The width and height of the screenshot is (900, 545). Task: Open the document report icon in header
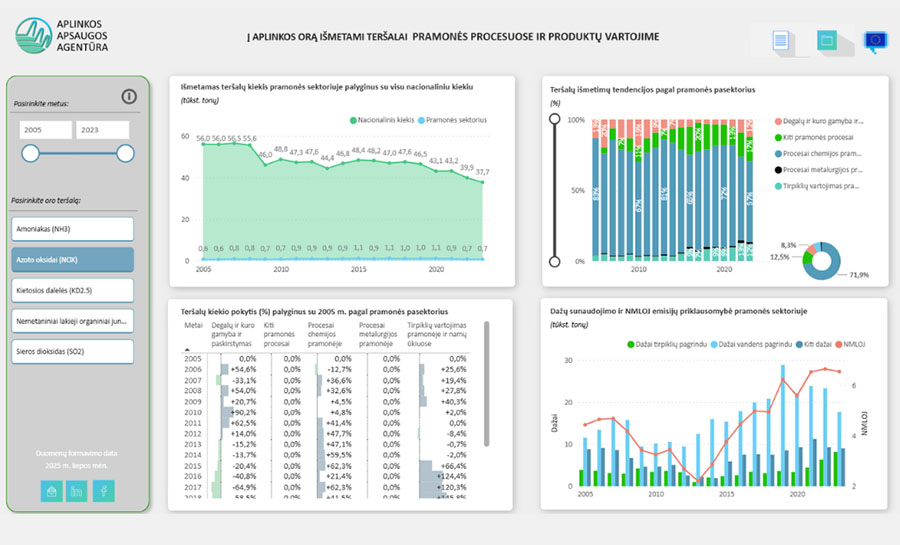[781, 41]
